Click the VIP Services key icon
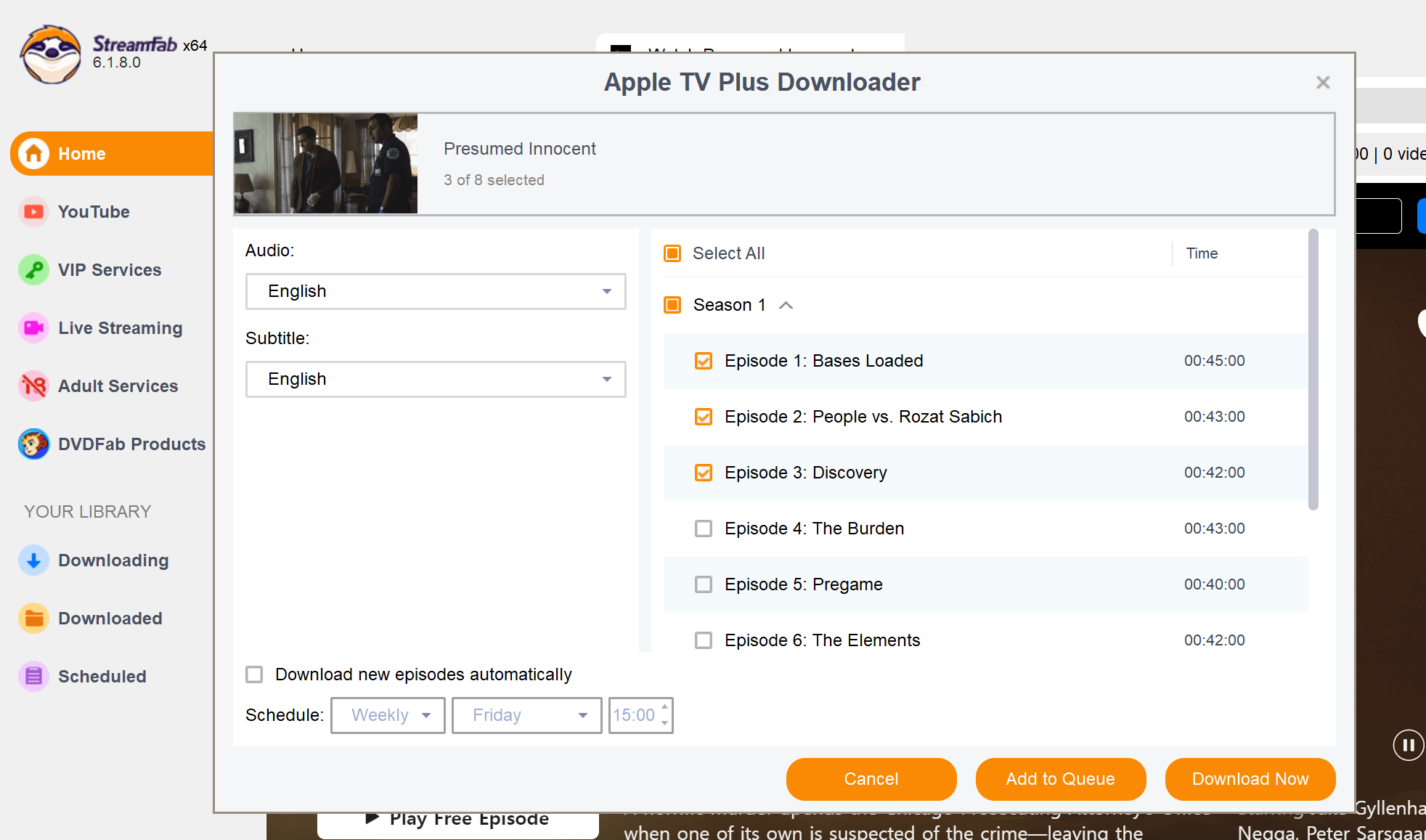This screenshot has width=1426, height=840. tap(33, 270)
